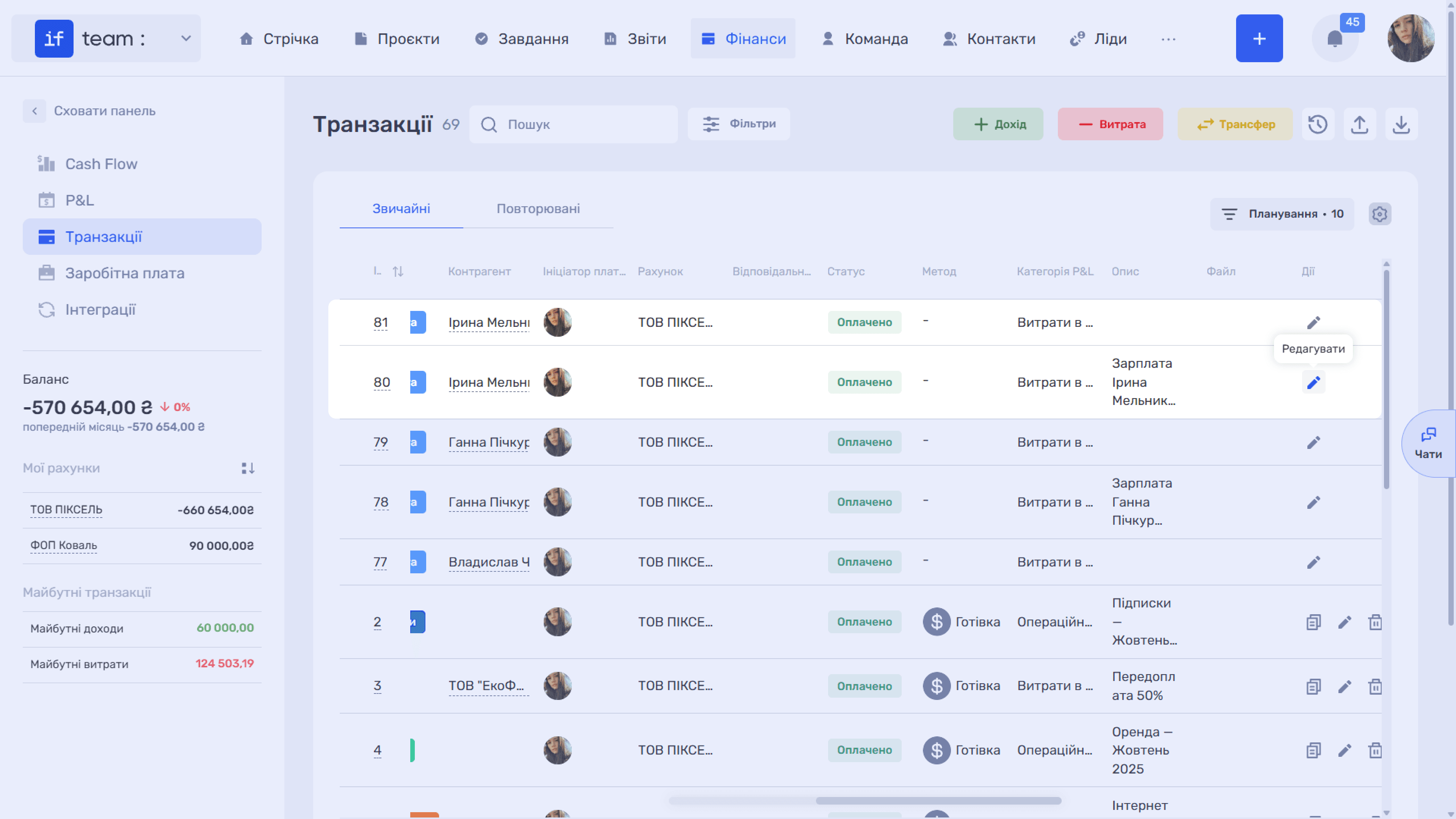
Task: Click the Пошук search field
Action: coord(574,124)
